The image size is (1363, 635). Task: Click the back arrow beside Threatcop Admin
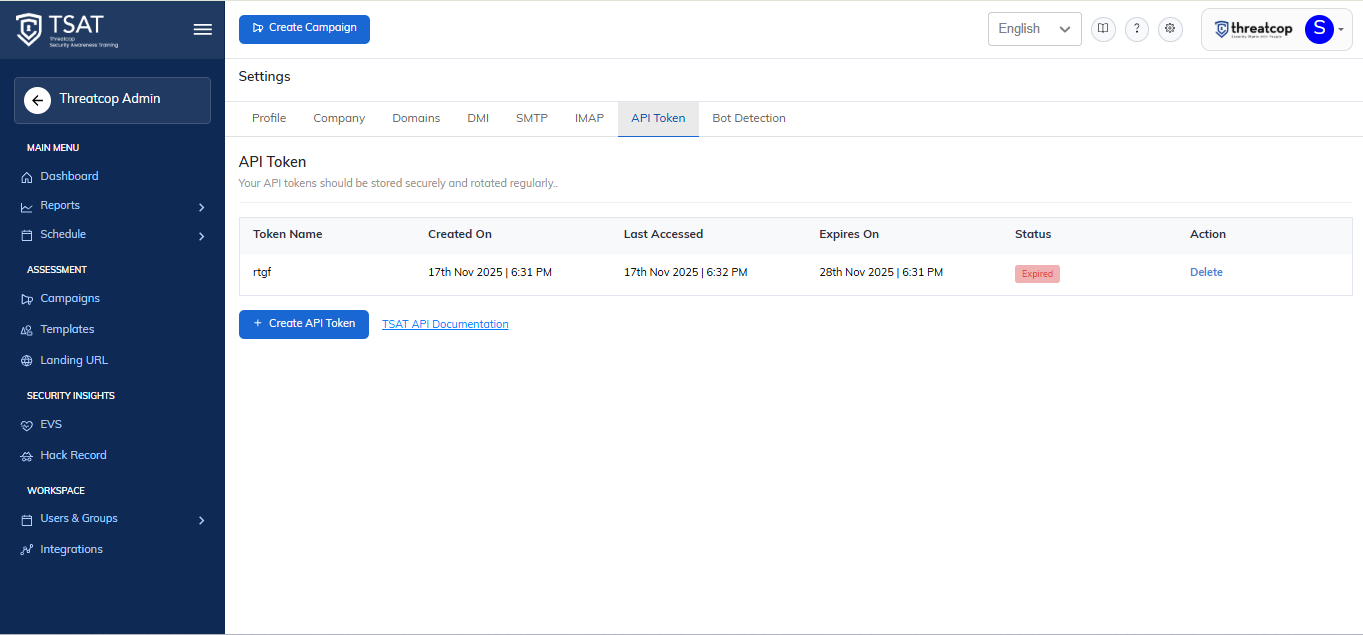[x=37, y=100]
